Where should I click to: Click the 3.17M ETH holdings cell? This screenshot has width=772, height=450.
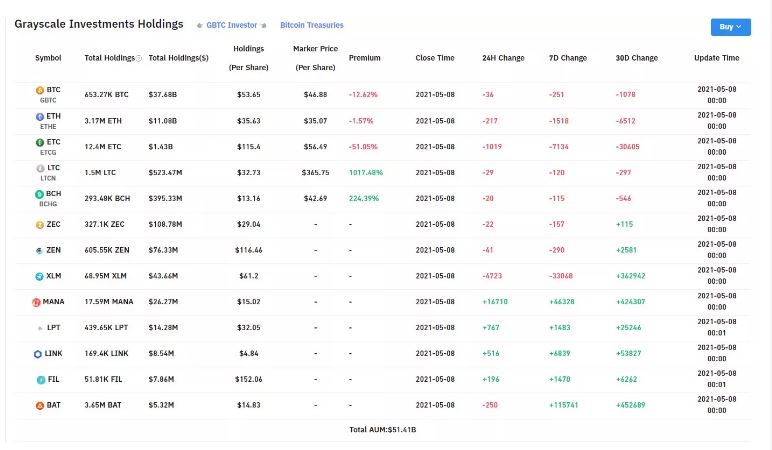tap(103, 121)
